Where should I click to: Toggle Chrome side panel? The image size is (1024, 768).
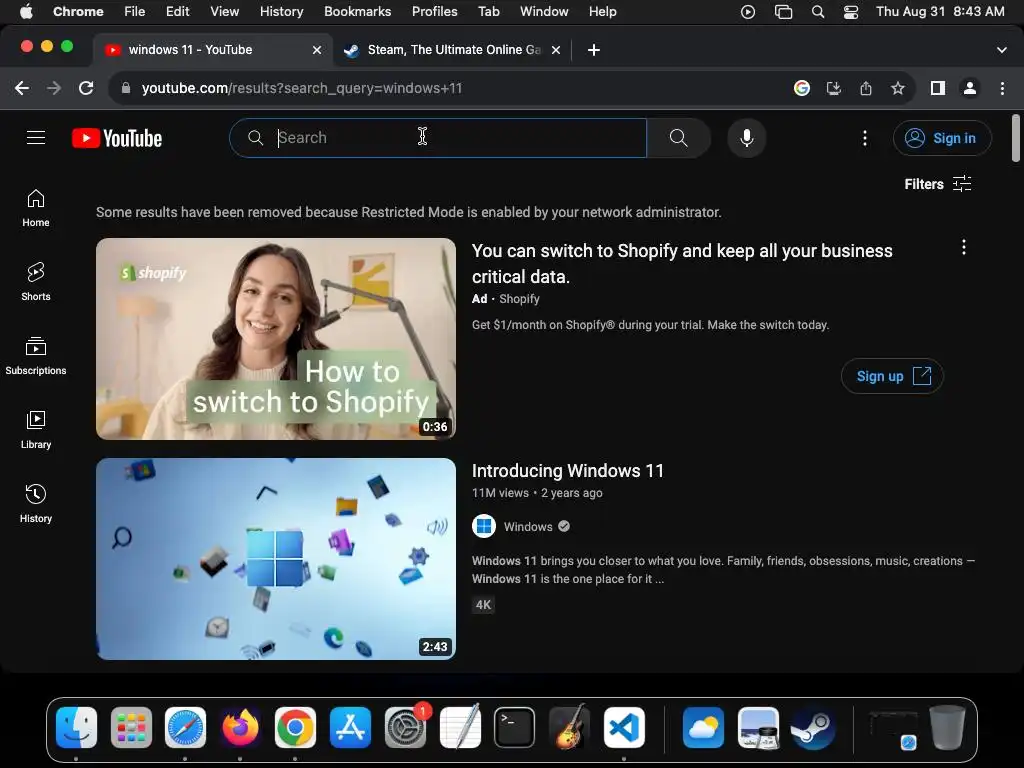(x=938, y=88)
